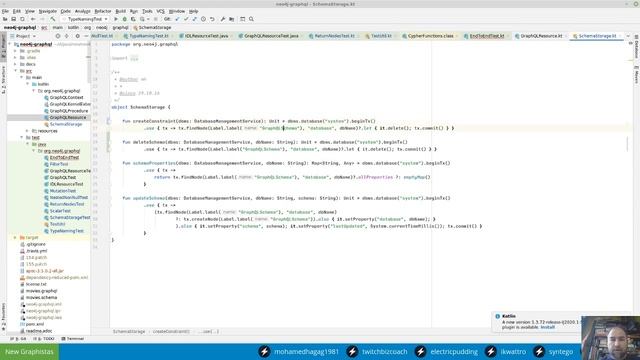Viewport: 640px width, 360px height.
Task: Click the kotlin breadcrumb in navigation bar
Action: coord(73,28)
